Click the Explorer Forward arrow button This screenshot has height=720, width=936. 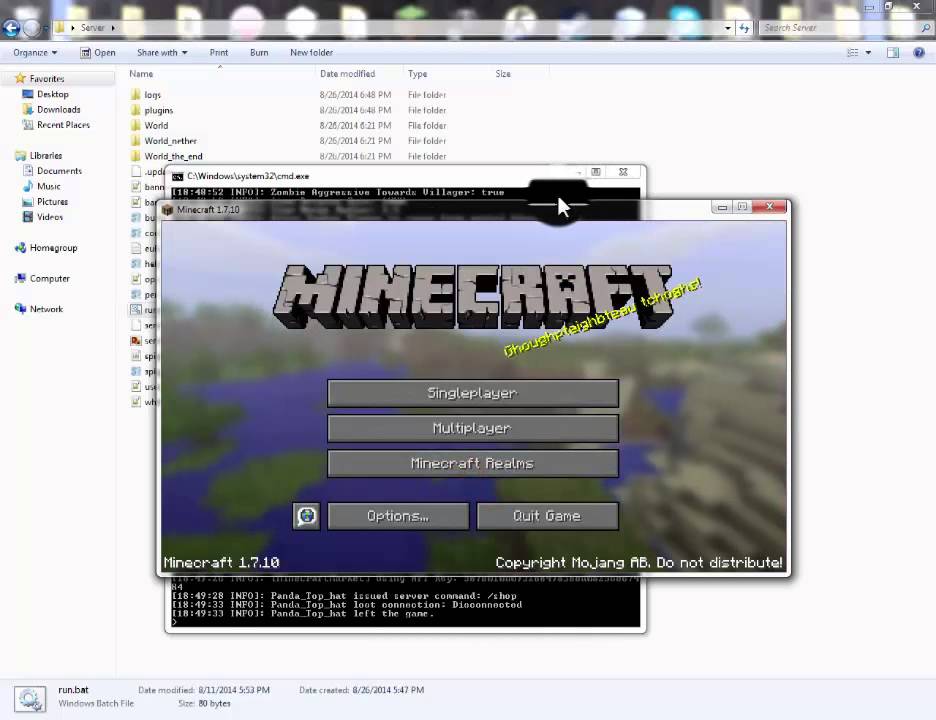coord(32,27)
